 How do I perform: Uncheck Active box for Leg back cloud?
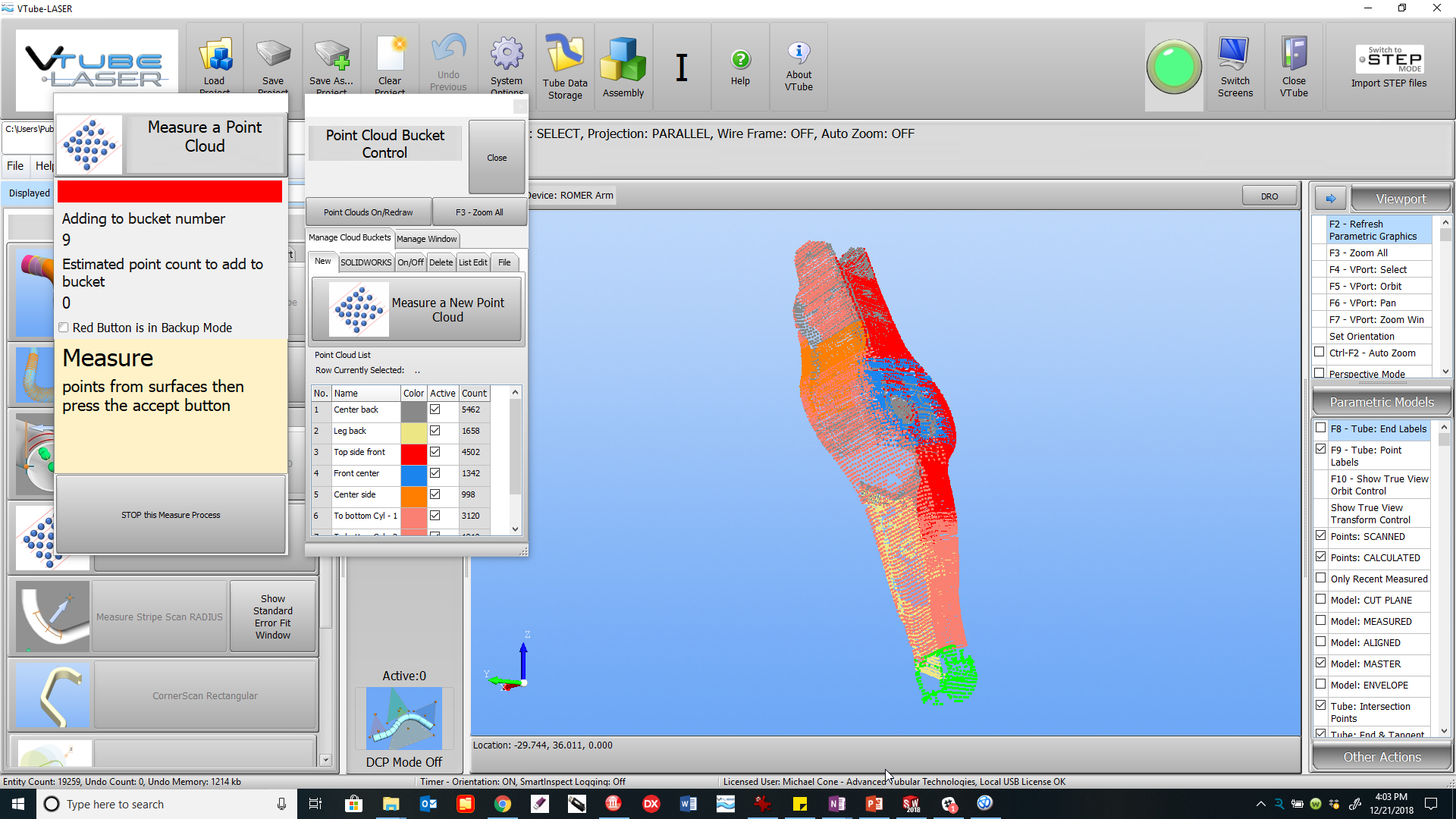435,431
